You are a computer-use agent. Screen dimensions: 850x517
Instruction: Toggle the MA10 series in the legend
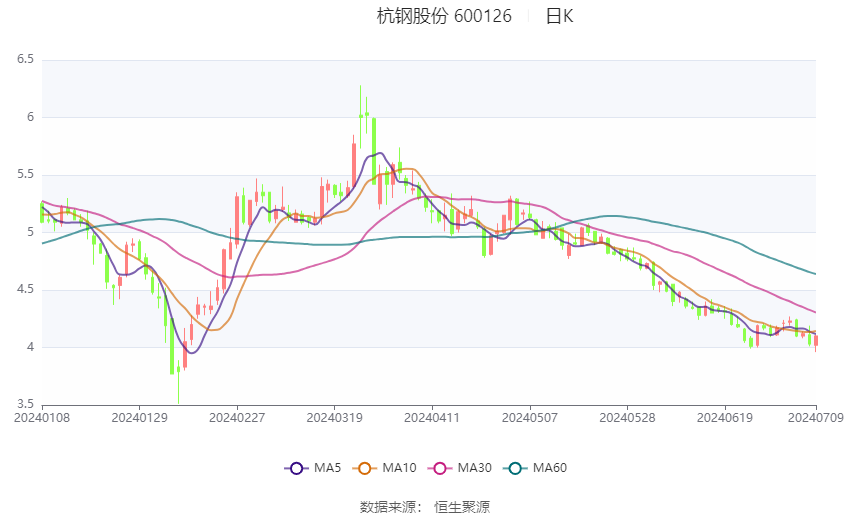(x=384, y=468)
